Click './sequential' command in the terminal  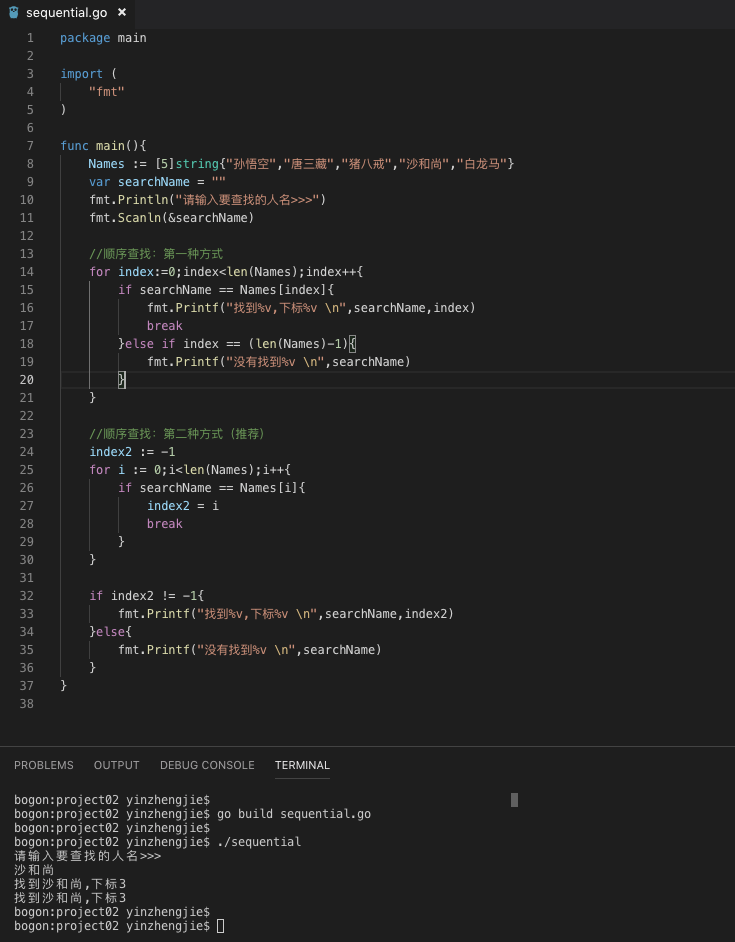(259, 842)
